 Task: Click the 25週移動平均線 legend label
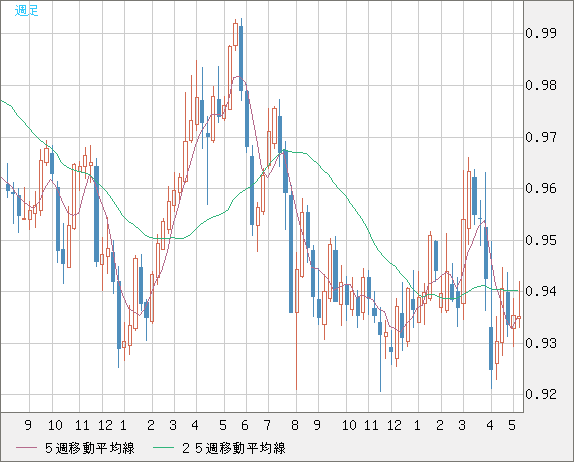tap(234, 448)
